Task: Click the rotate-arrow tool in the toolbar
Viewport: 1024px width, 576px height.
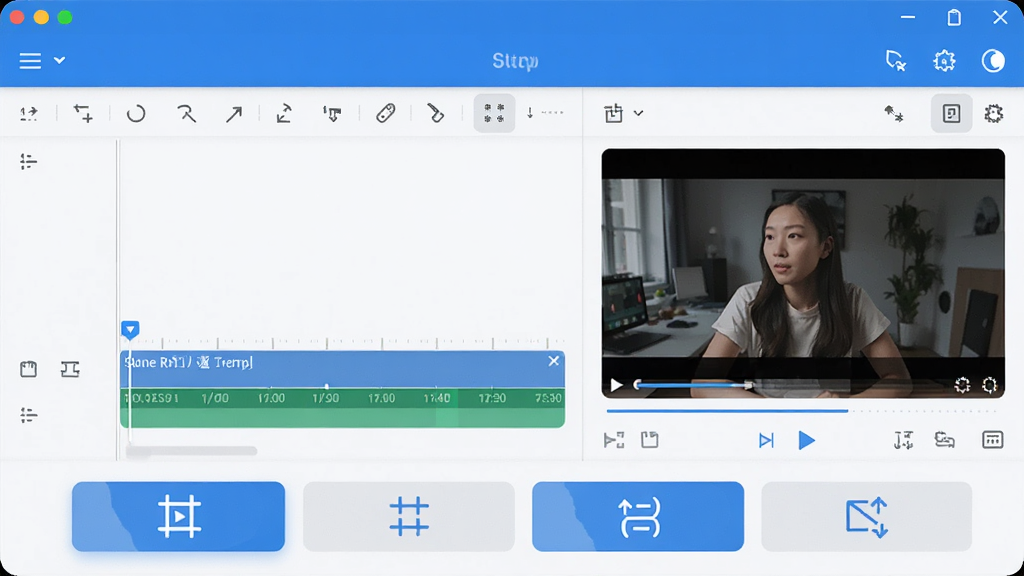Action: point(284,114)
